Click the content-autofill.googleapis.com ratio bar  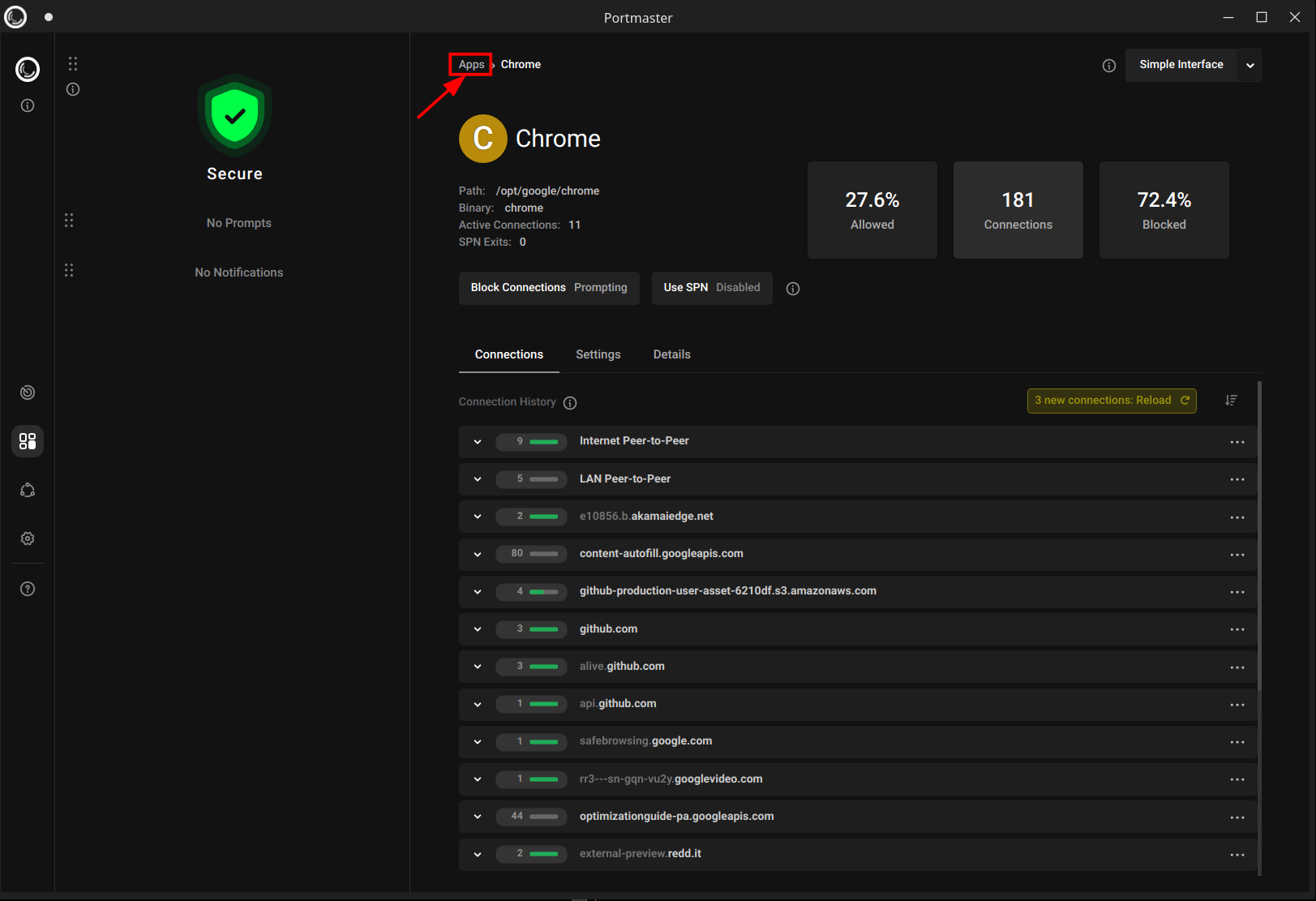pos(544,554)
